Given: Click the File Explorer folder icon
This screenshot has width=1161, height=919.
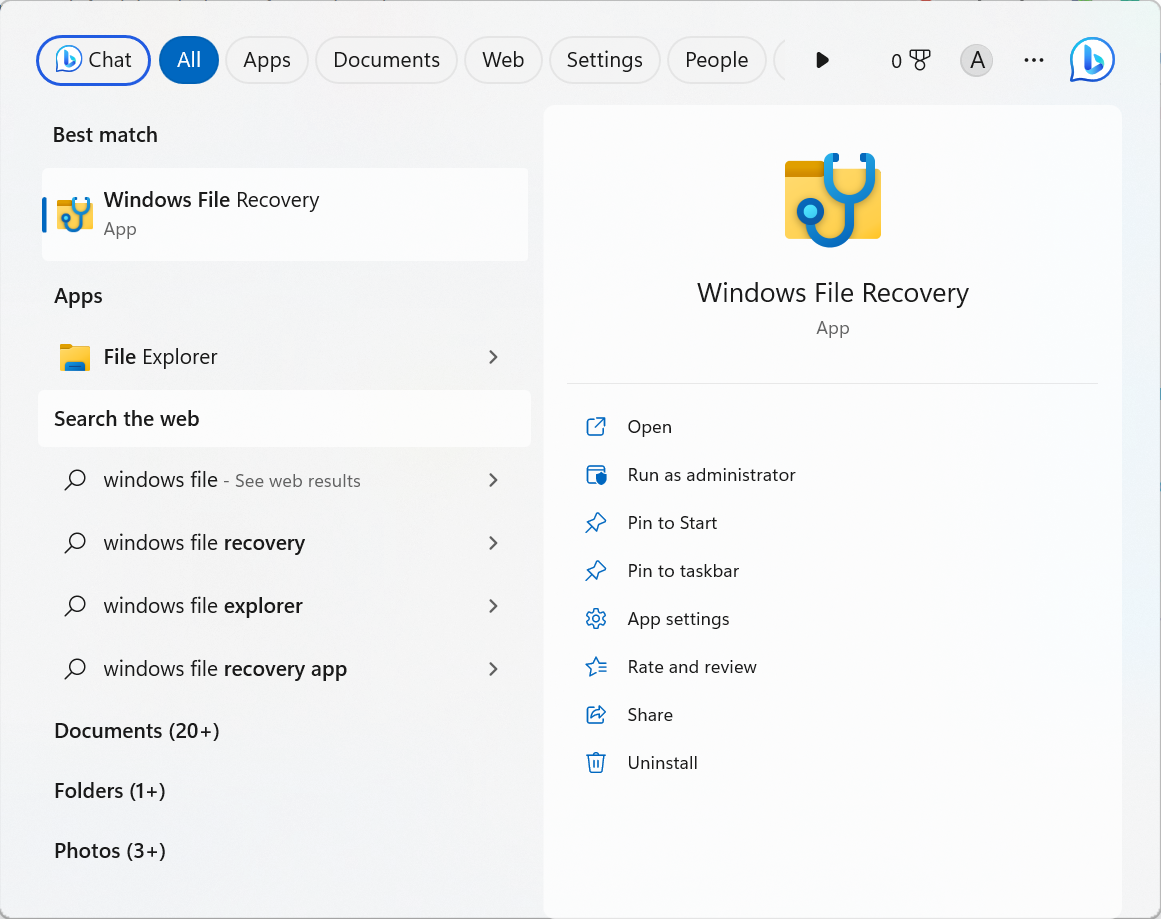Looking at the screenshot, I should click(75, 357).
